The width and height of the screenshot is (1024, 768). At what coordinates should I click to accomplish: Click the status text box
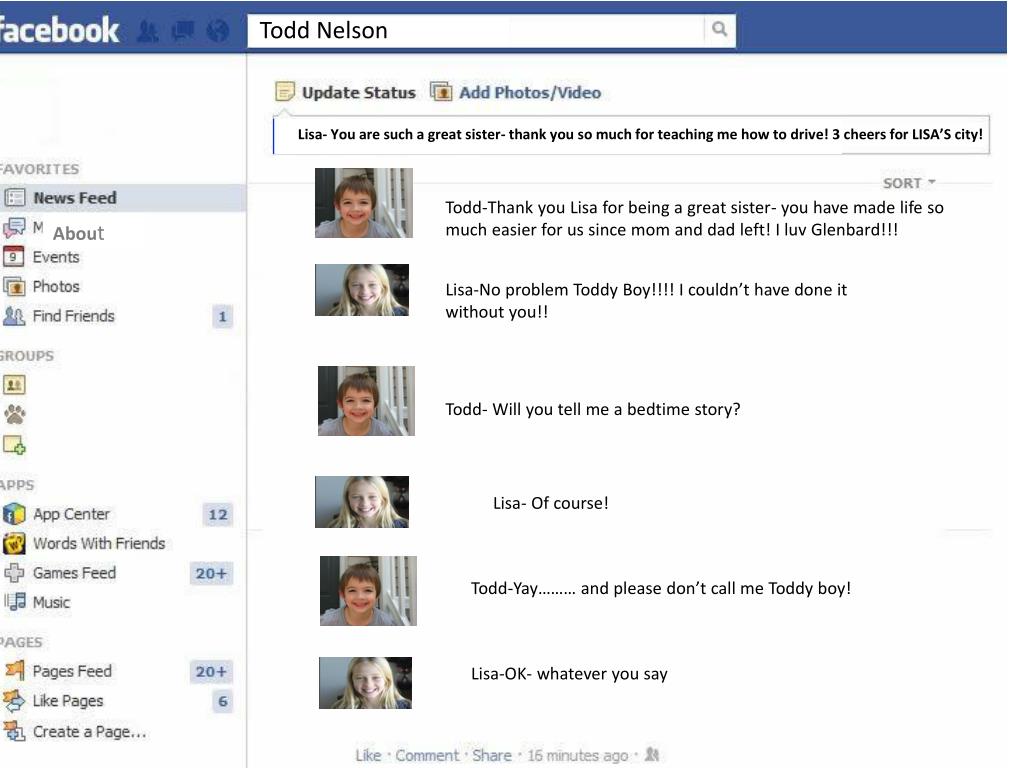click(x=631, y=135)
